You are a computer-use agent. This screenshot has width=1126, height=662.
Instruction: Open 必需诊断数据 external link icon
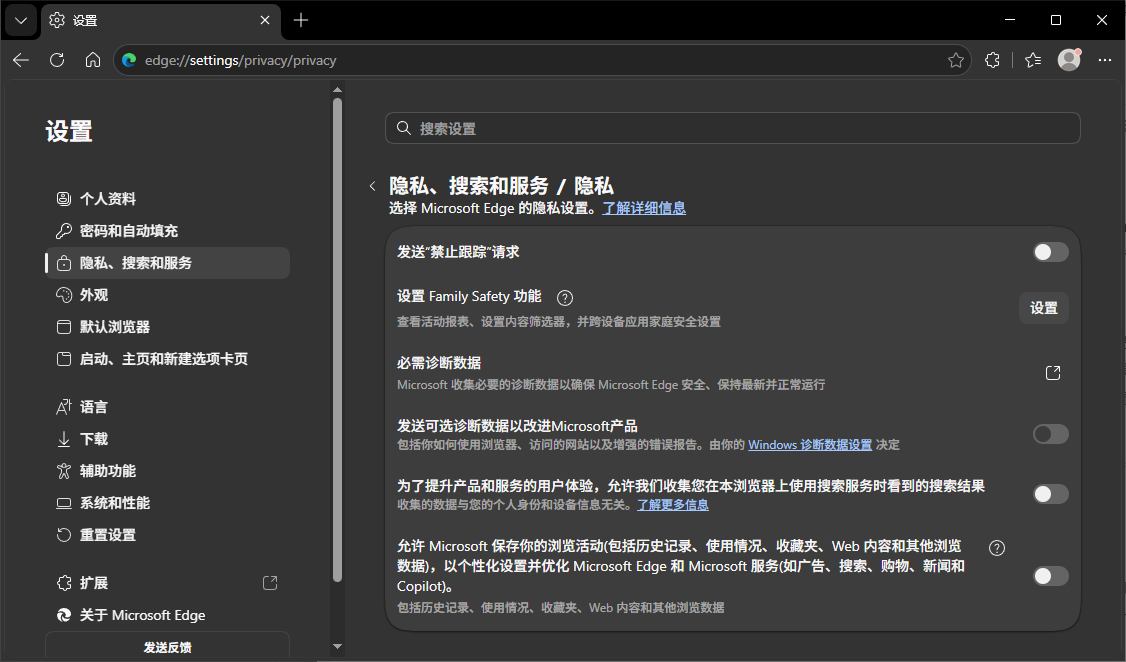pyautogui.click(x=1053, y=373)
